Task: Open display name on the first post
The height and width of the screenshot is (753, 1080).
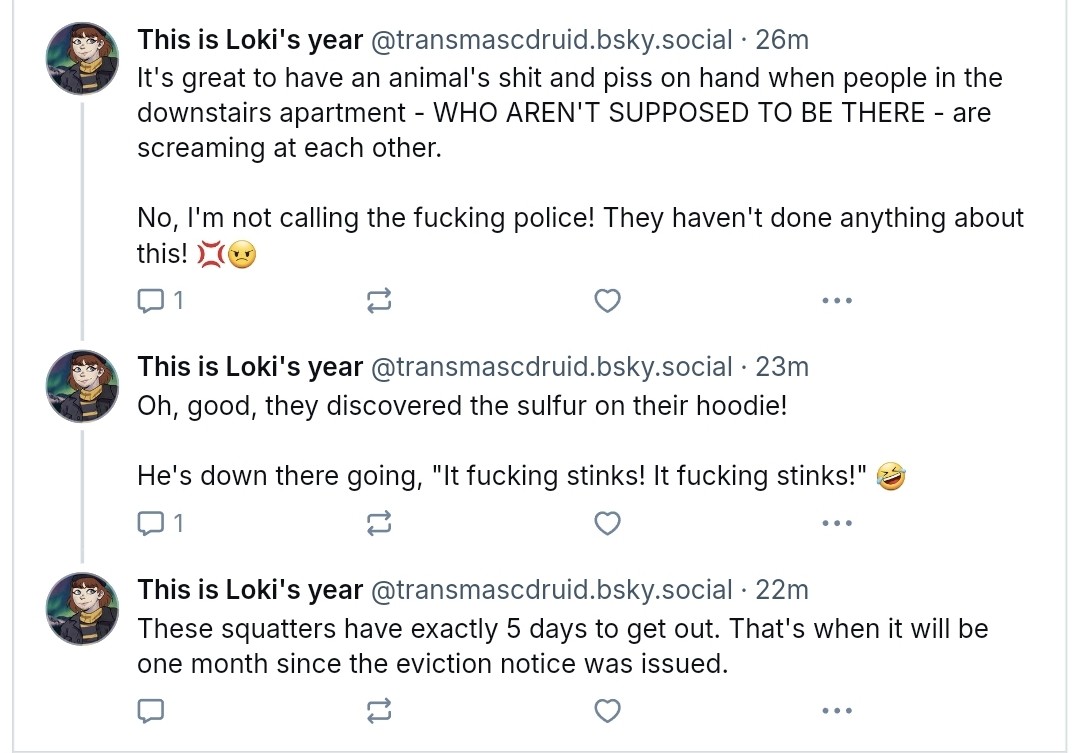Action: [250, 40]
